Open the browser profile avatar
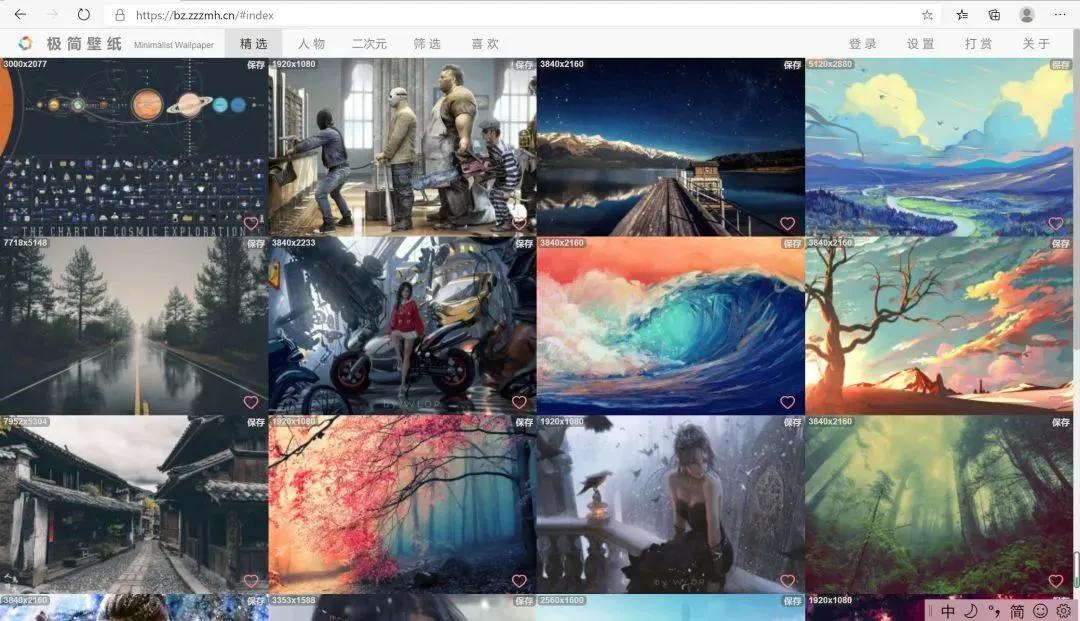The height and width of the screenshot is (621, 1080). point(1026,14)
